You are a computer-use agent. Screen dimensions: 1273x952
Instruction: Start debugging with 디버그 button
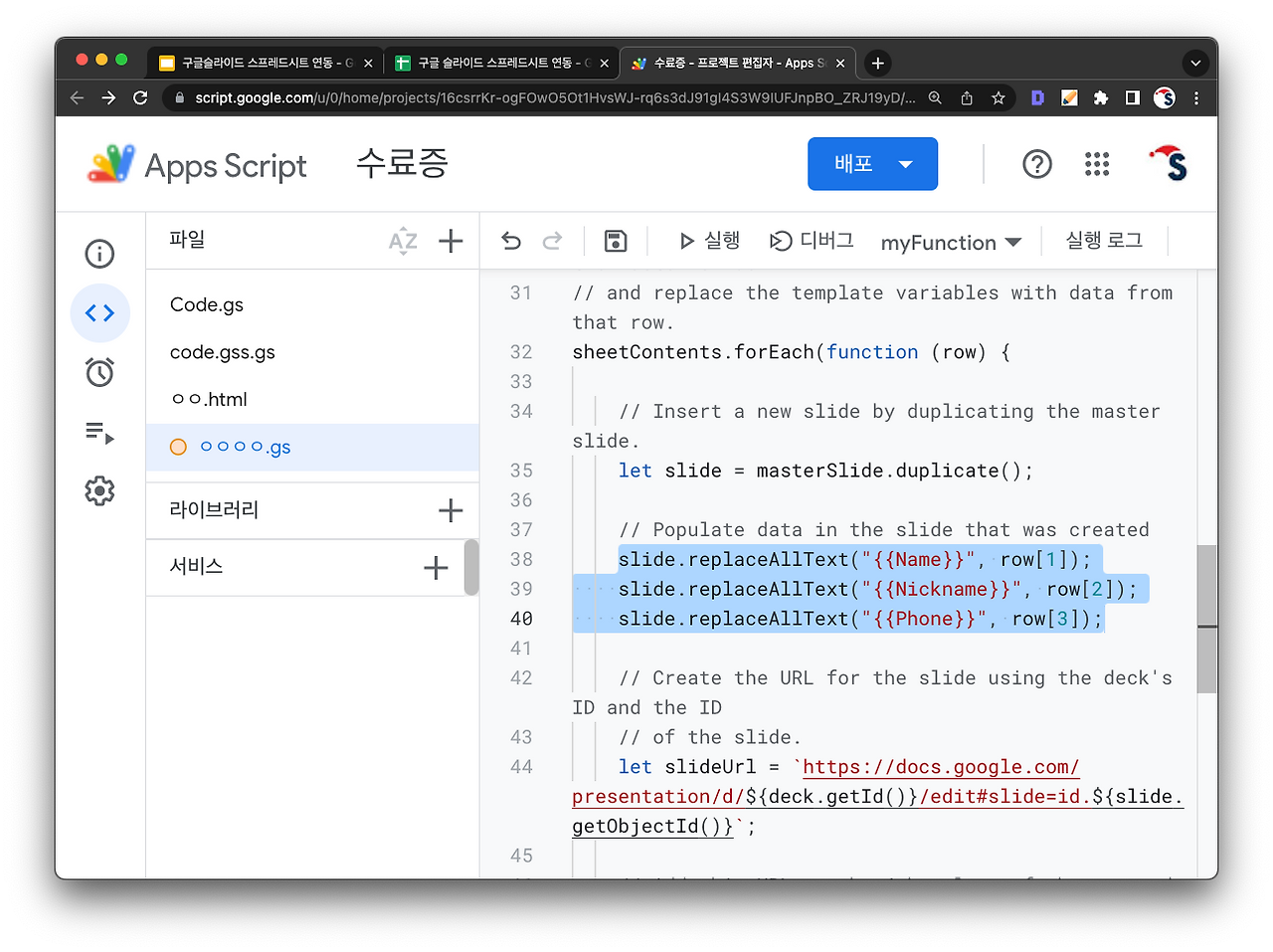(x=812, y=241)
